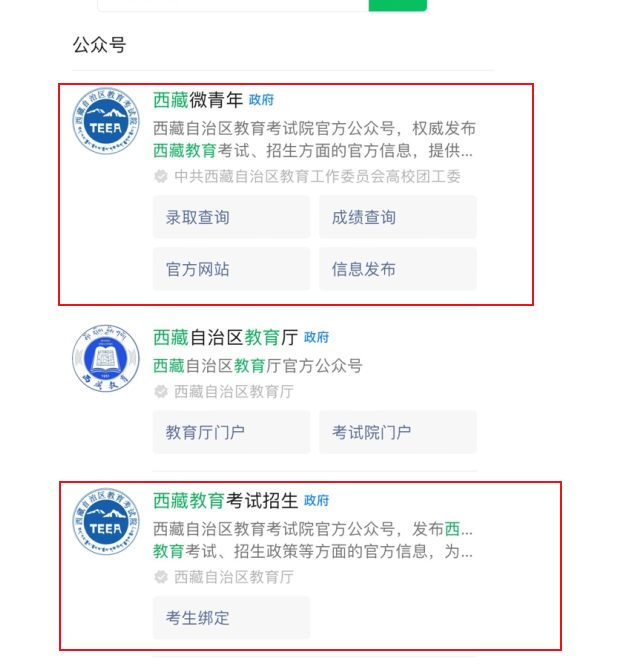Open 教育厅门户 shortcut
The height and width of the screenshot is (665, 619).
click(x=231, y=432)
